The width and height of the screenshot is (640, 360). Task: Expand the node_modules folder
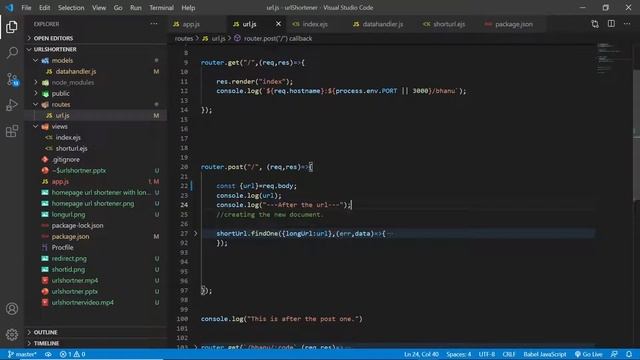73,82
